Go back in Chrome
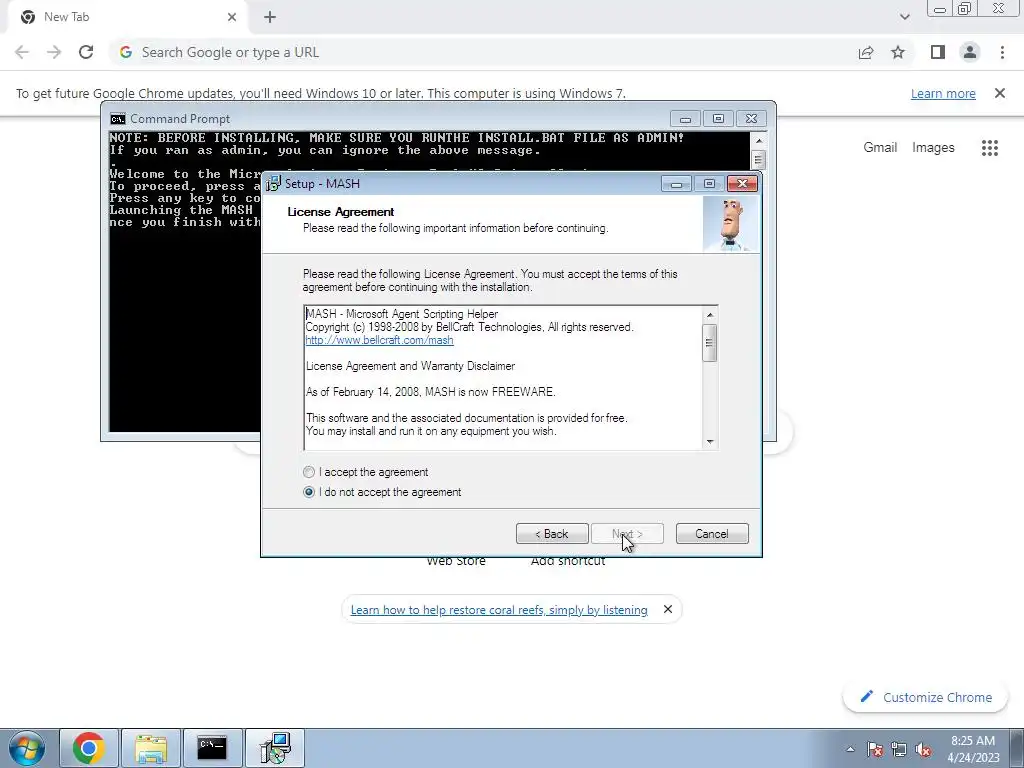This screenshot has height=768, width=1024. 22,52
